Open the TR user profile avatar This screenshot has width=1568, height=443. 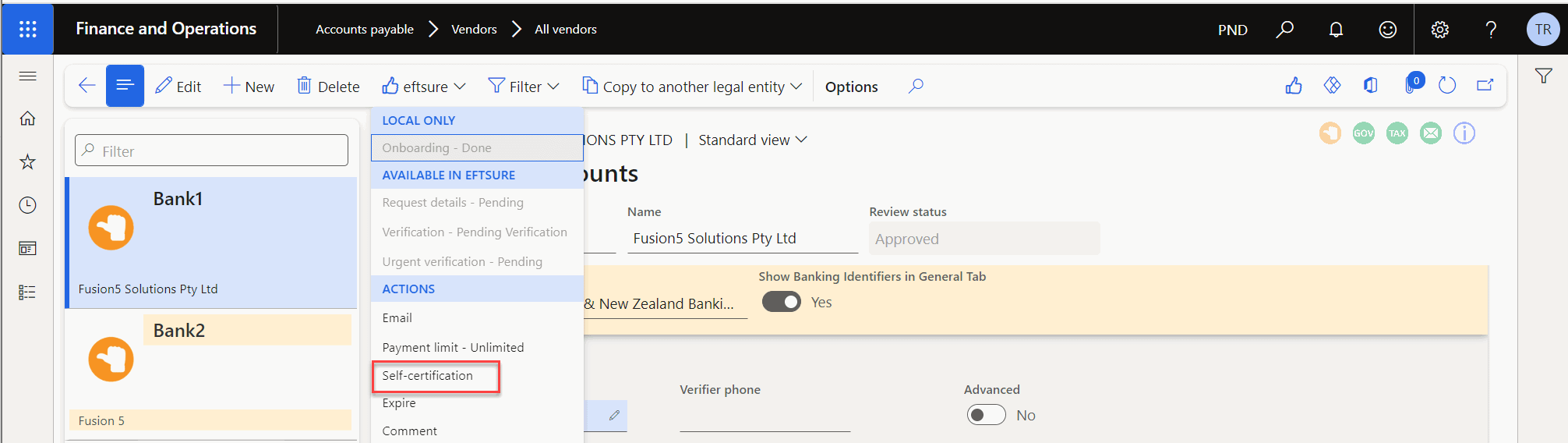[1543, 30]
